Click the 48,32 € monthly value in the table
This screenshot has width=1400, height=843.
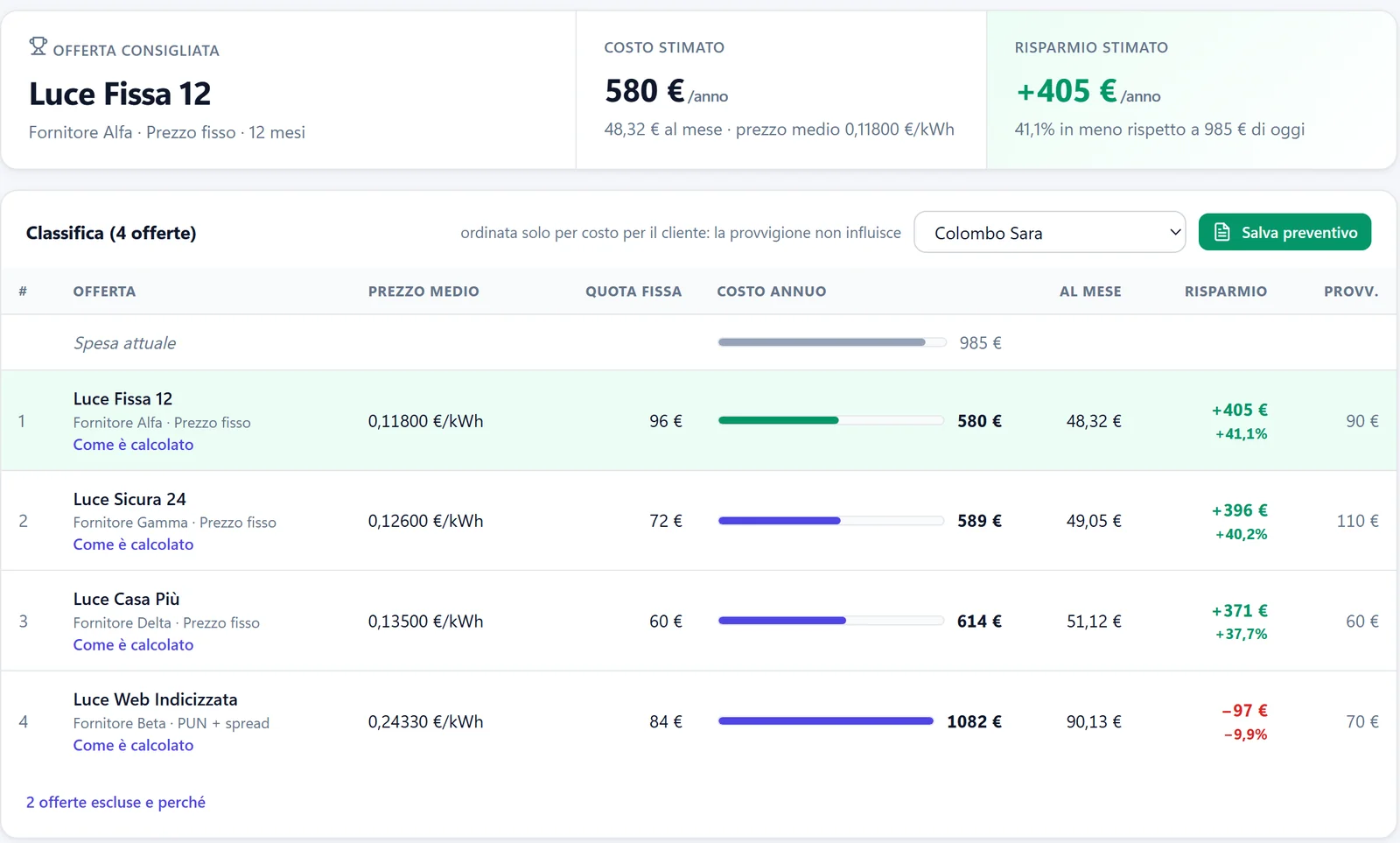point(1094,421)
